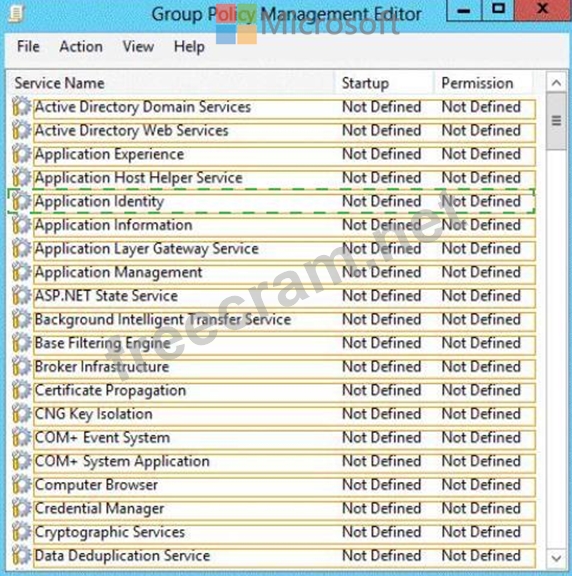Screen dimensions: 572x576
Task: Open the Help menu
Action: click(x=189, y=47)
